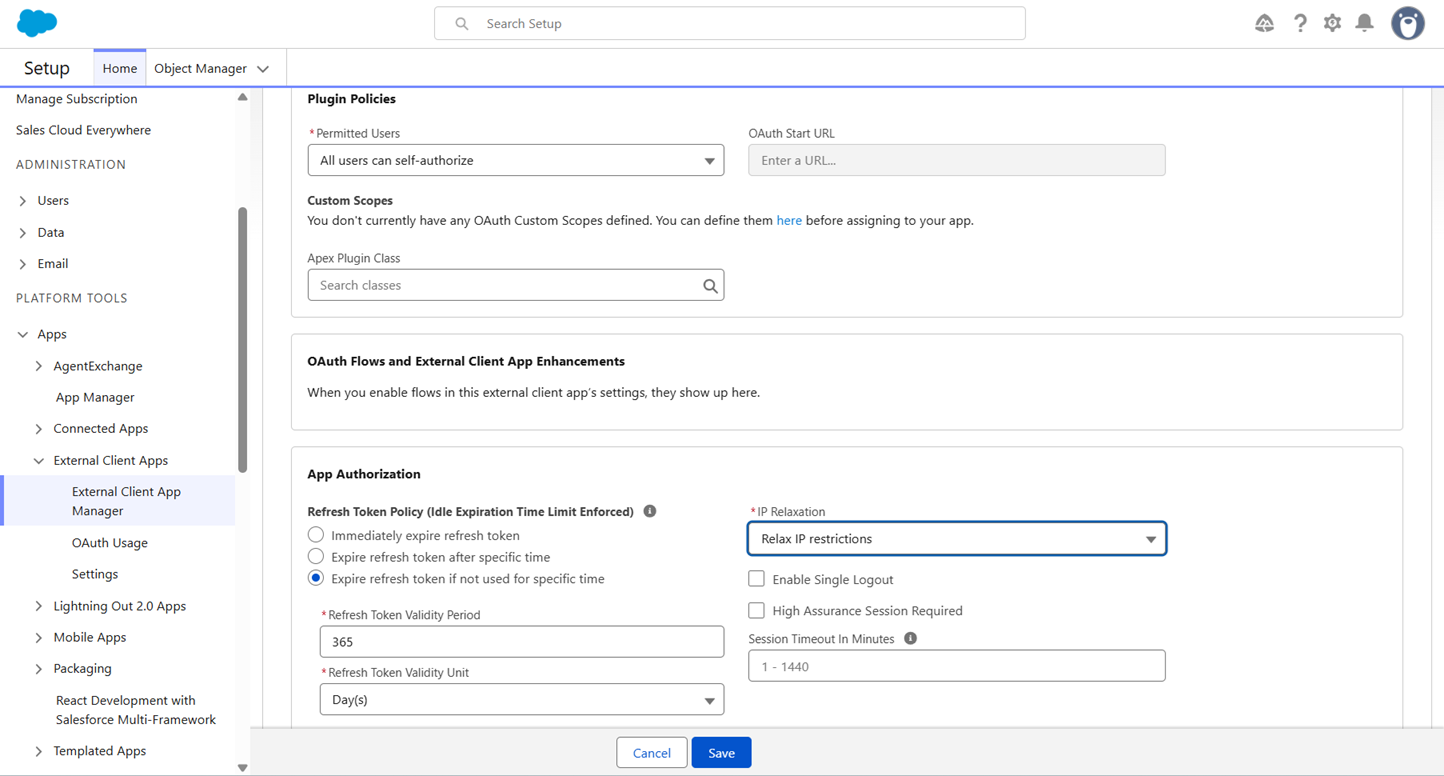Open OAuth Usage in sidebar
This screenshot has height=776, width=1444.
(x=110, y=543)
